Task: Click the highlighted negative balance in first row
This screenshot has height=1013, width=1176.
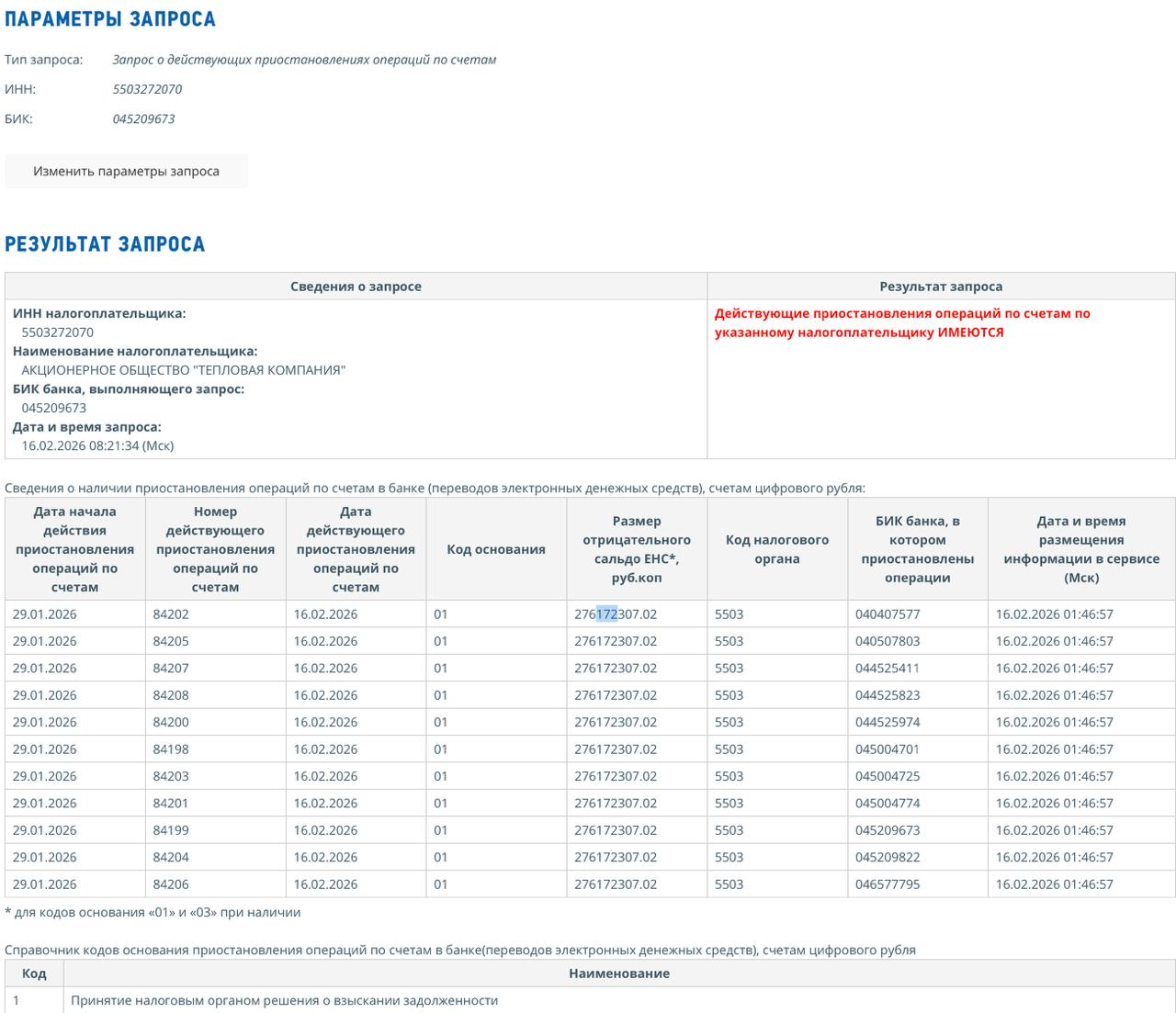Action: [616, 614]
